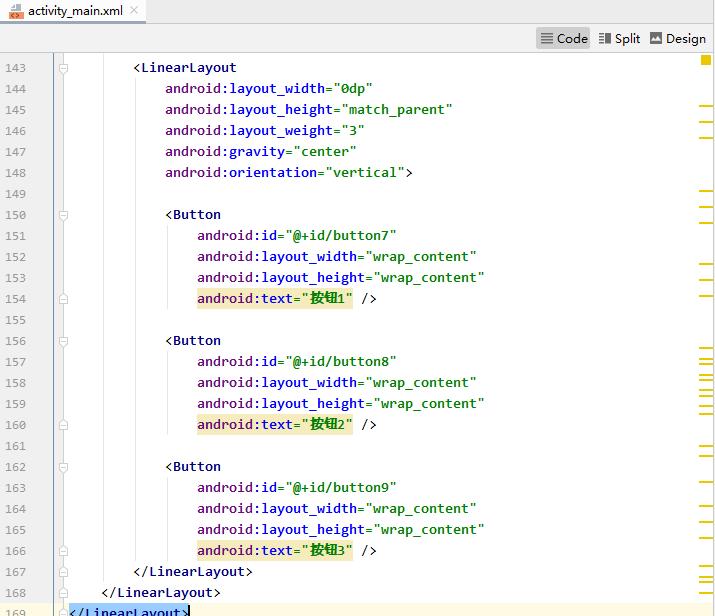Collapse fold end marker at line 168
The width and height of the screenshot is (715, 616).
click(x=63, y=593)
